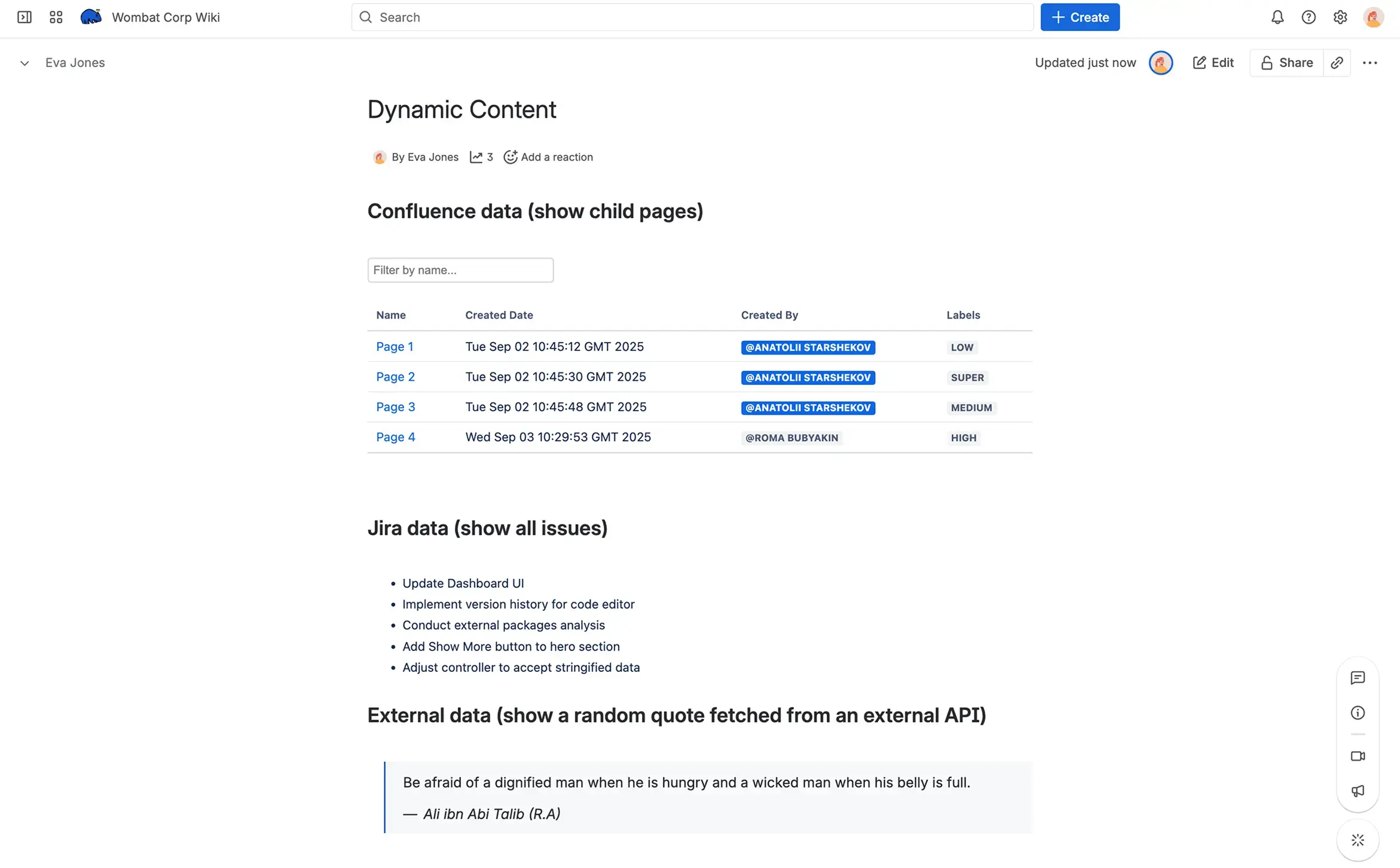Open the more actions ellipsis menu

pyautogui.click(x=1370, y=63)
